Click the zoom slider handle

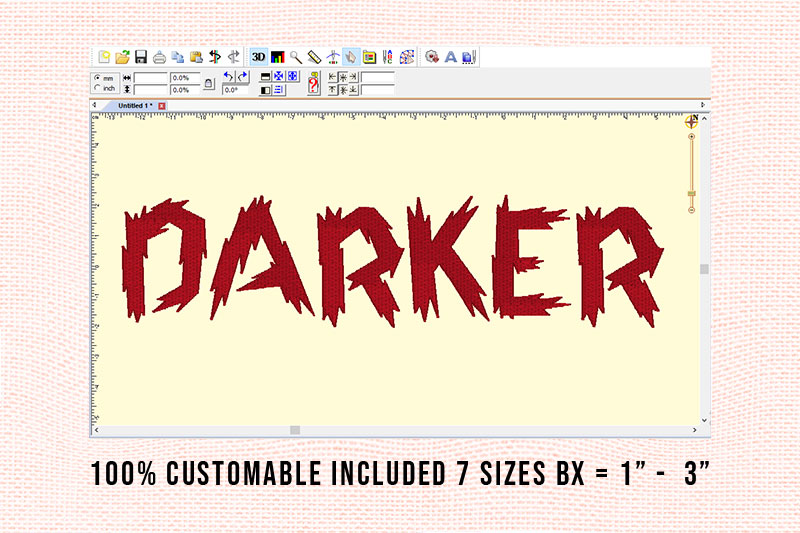click(691, 194)
